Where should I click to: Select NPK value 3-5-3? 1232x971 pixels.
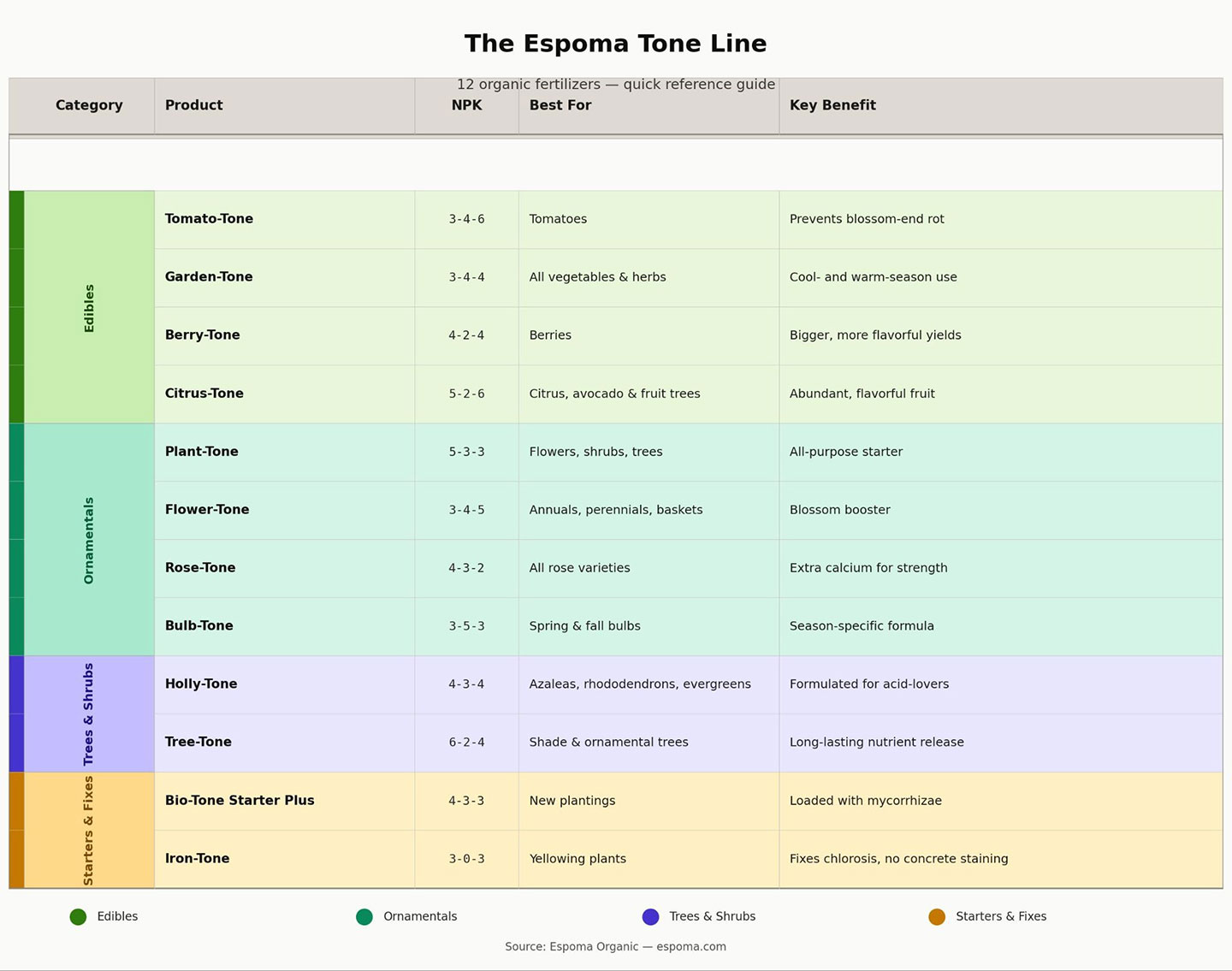pos(466,626)
